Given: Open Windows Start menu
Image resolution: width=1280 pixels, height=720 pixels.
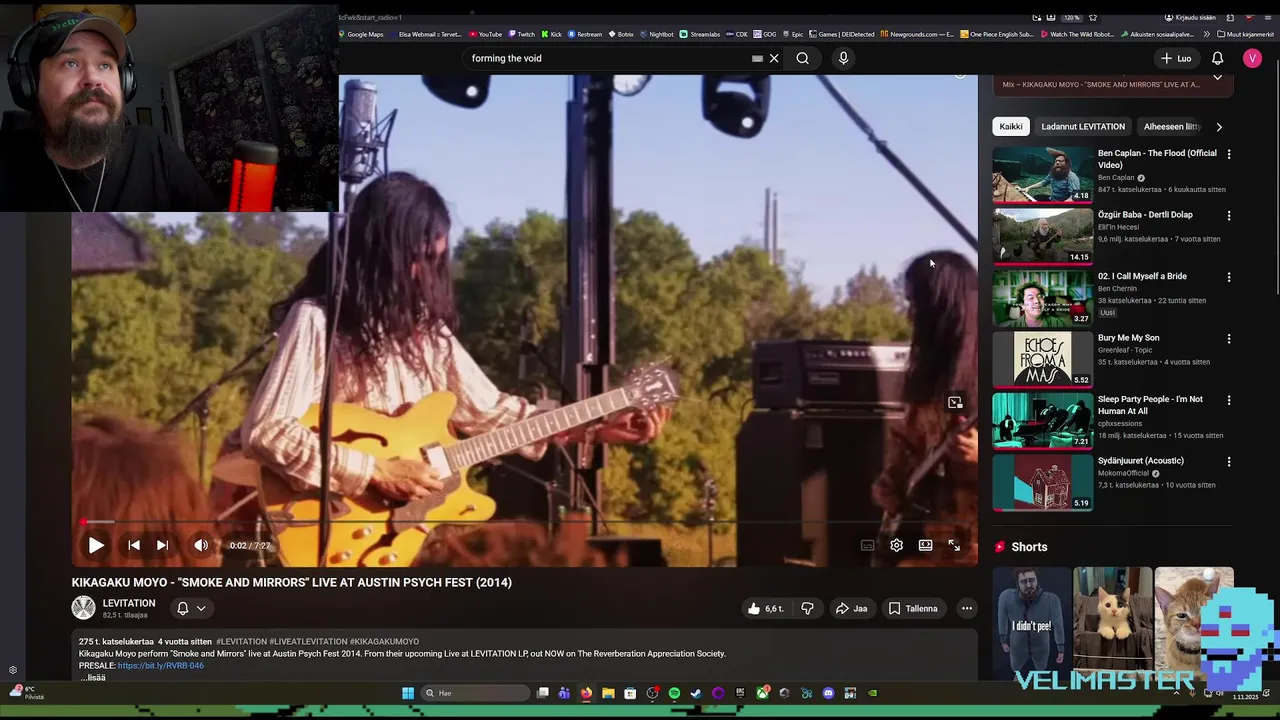Looking at the screenshot, I should pos(408,693).
